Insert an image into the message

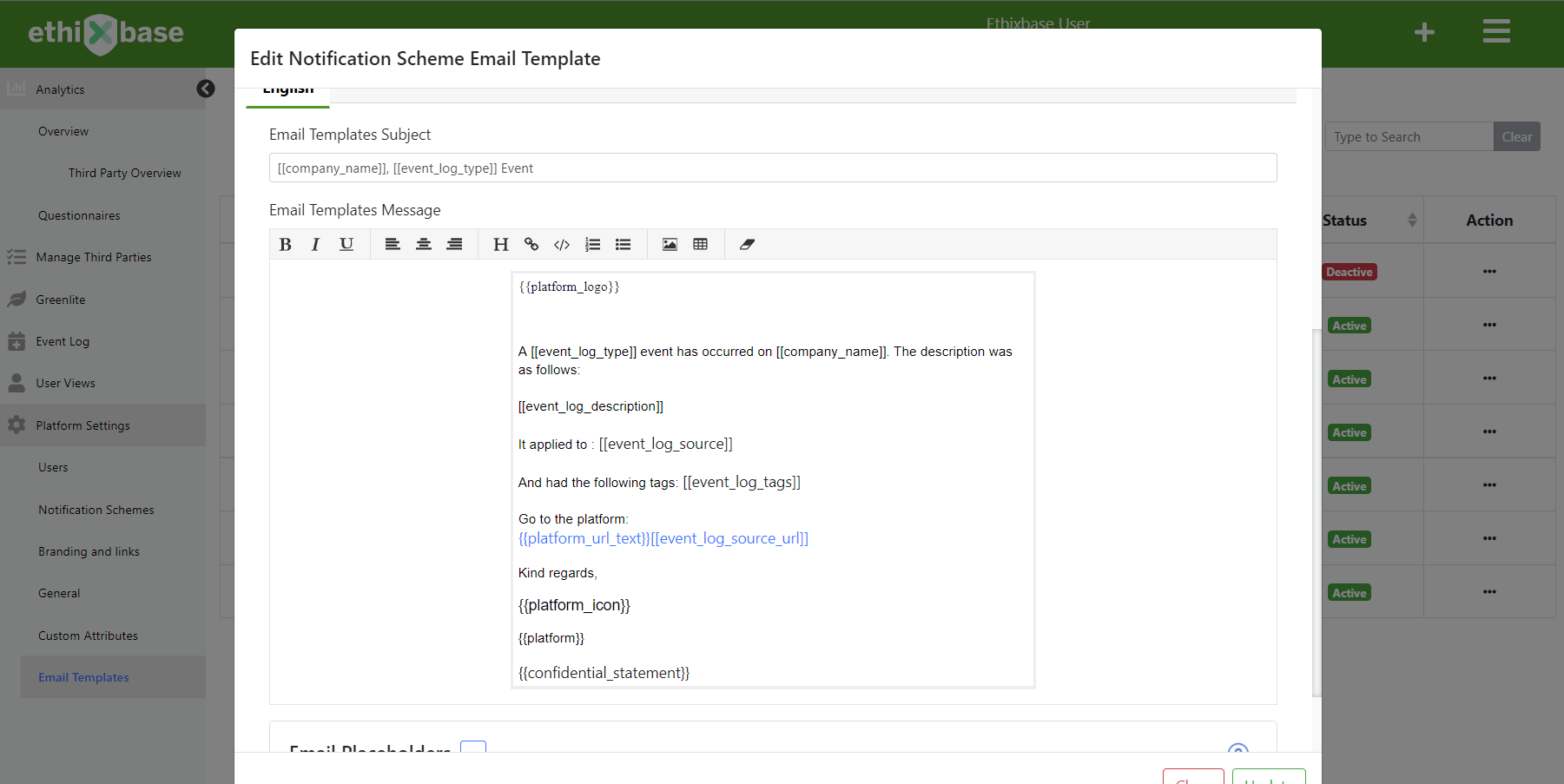[x=670, y=245]
